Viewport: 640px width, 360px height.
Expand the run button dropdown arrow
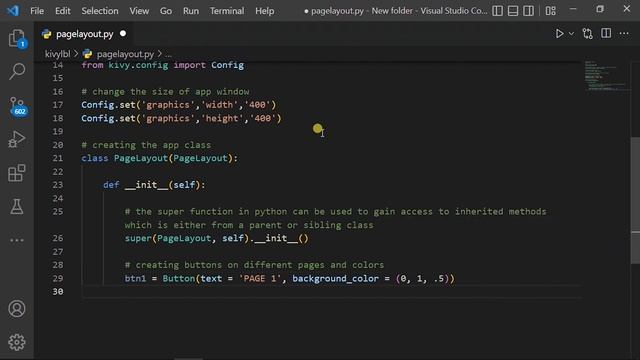(571, 33)
